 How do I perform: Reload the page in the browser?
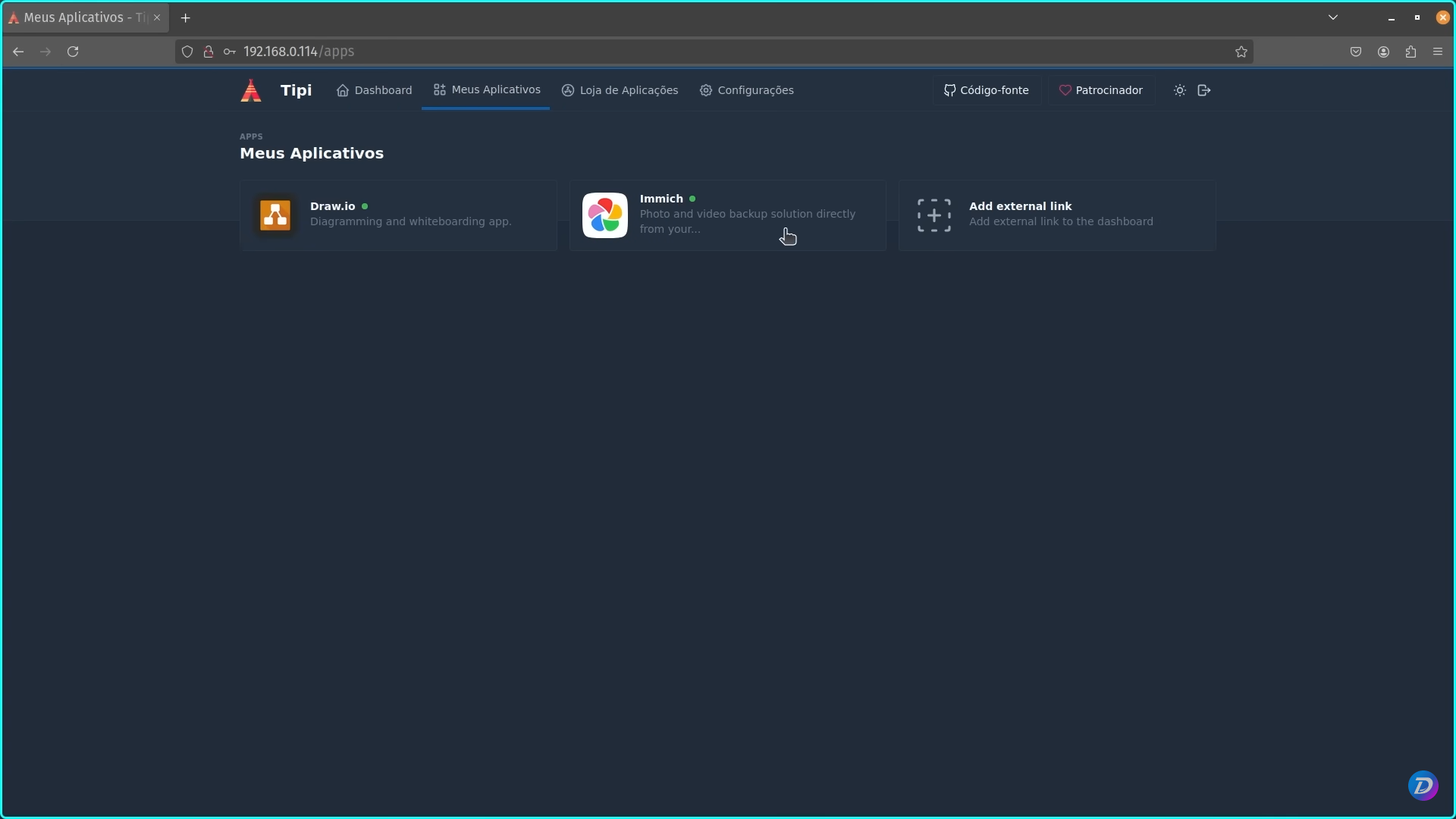tap(73, 52)
